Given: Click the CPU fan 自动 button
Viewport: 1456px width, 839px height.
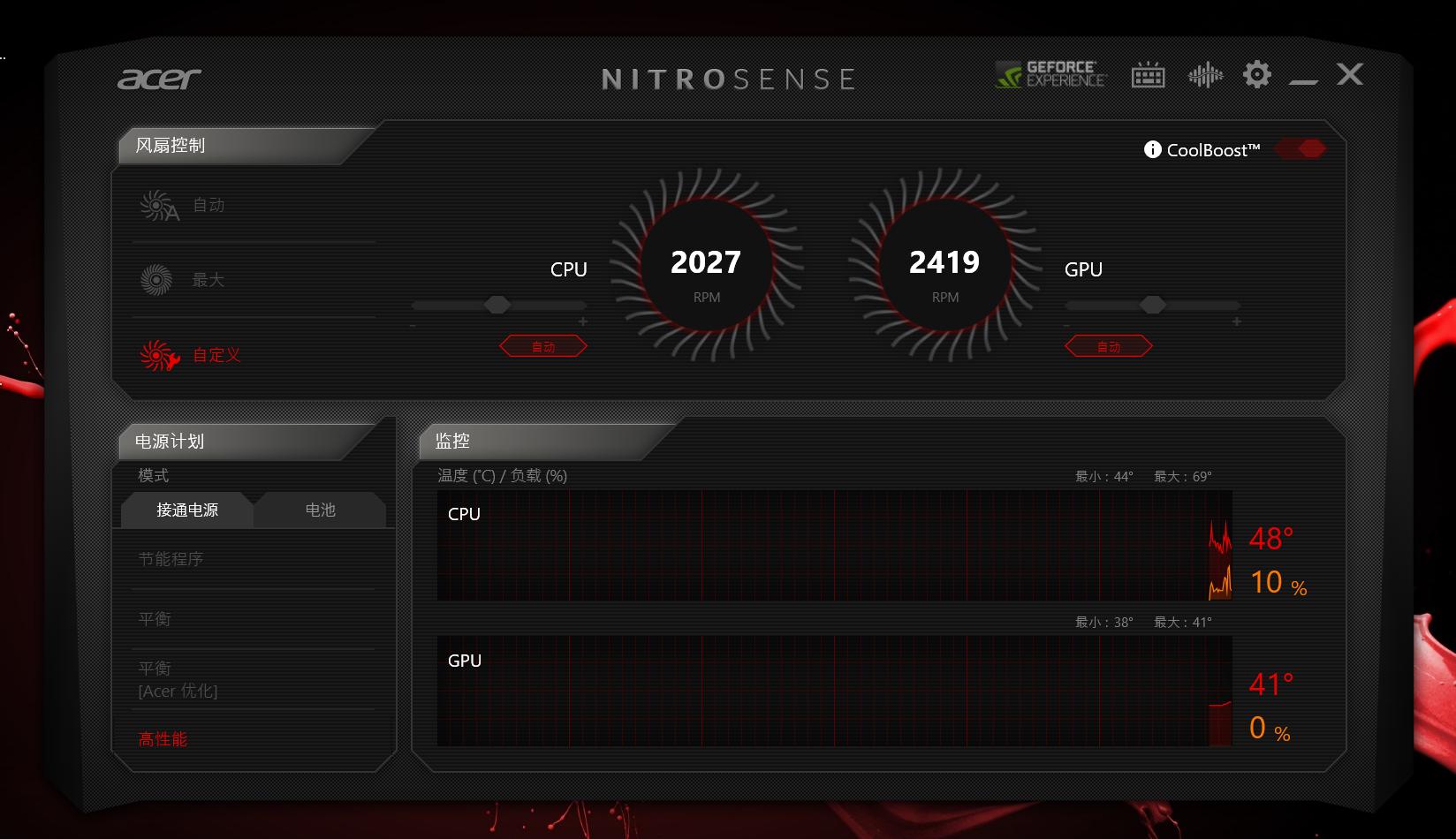Looking at the screenshot, I should pos(543,346).
